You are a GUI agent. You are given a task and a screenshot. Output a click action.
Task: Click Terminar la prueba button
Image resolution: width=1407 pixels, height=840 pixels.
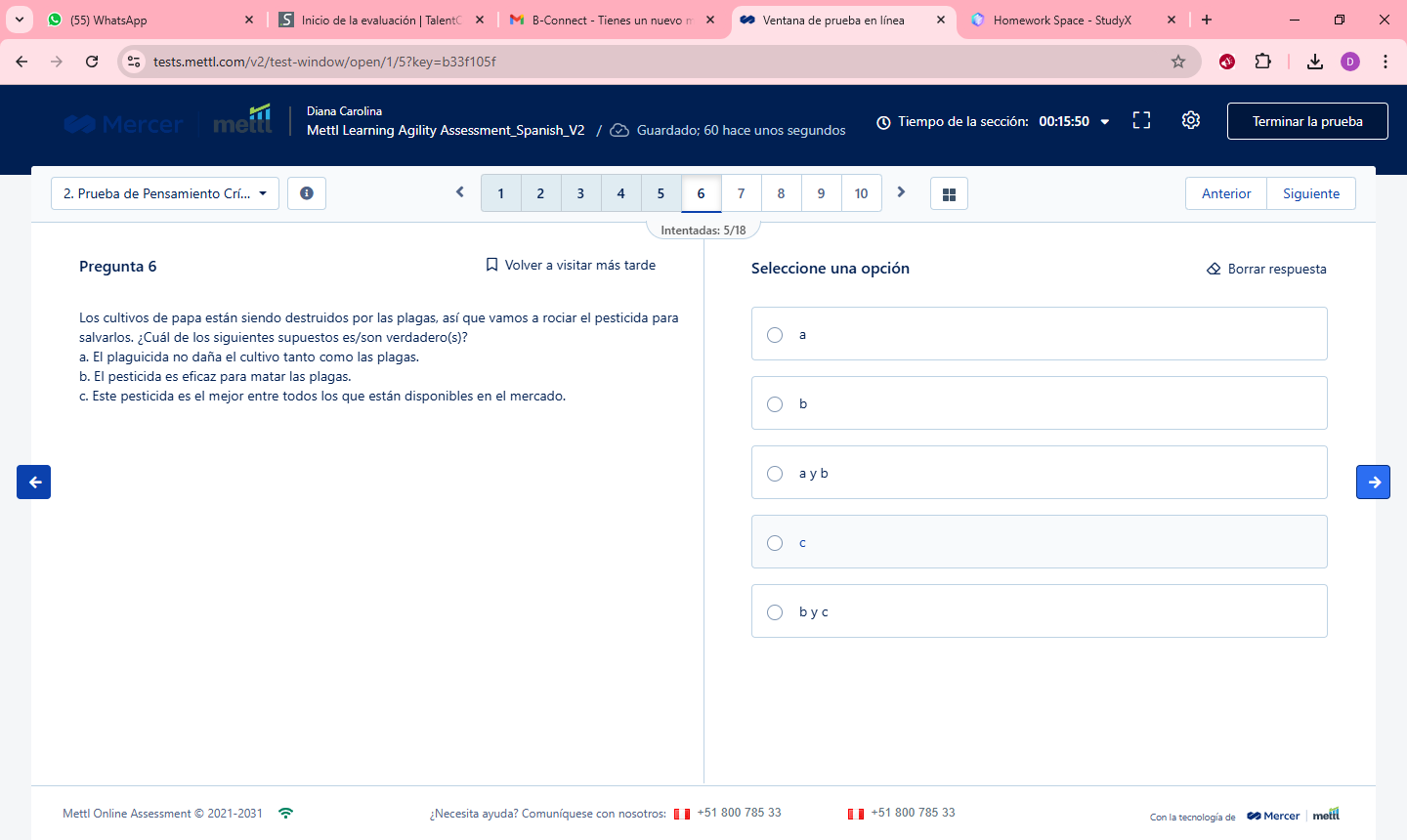click(x=1307, y=121)
